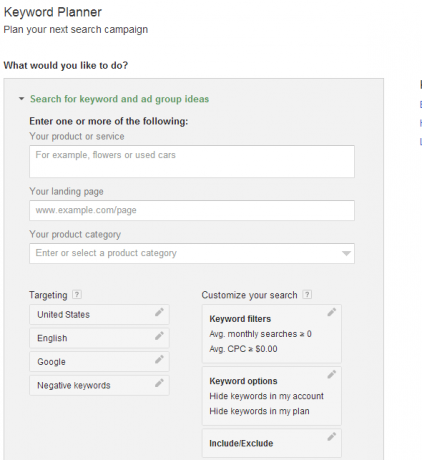
Task: Edit United States location targeting pencil
Action: (x=159, y=312)
